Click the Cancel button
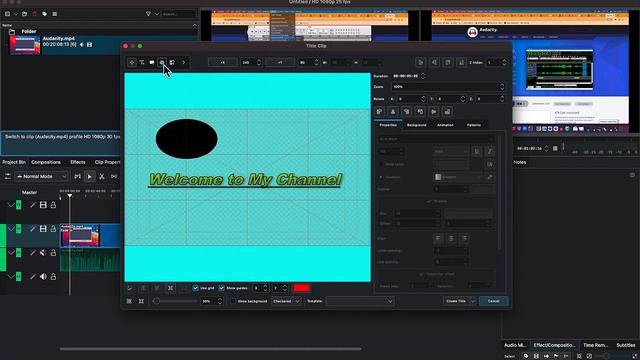 pos(493,301)
